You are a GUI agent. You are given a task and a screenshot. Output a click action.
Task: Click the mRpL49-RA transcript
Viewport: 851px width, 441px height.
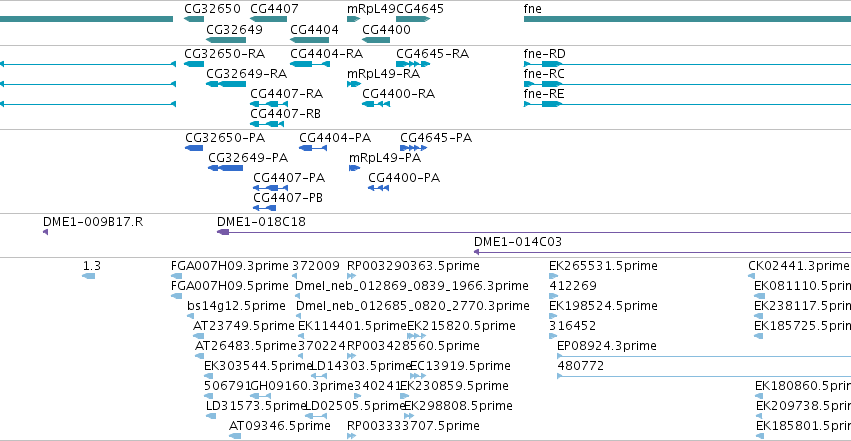(x=354, y=84)
